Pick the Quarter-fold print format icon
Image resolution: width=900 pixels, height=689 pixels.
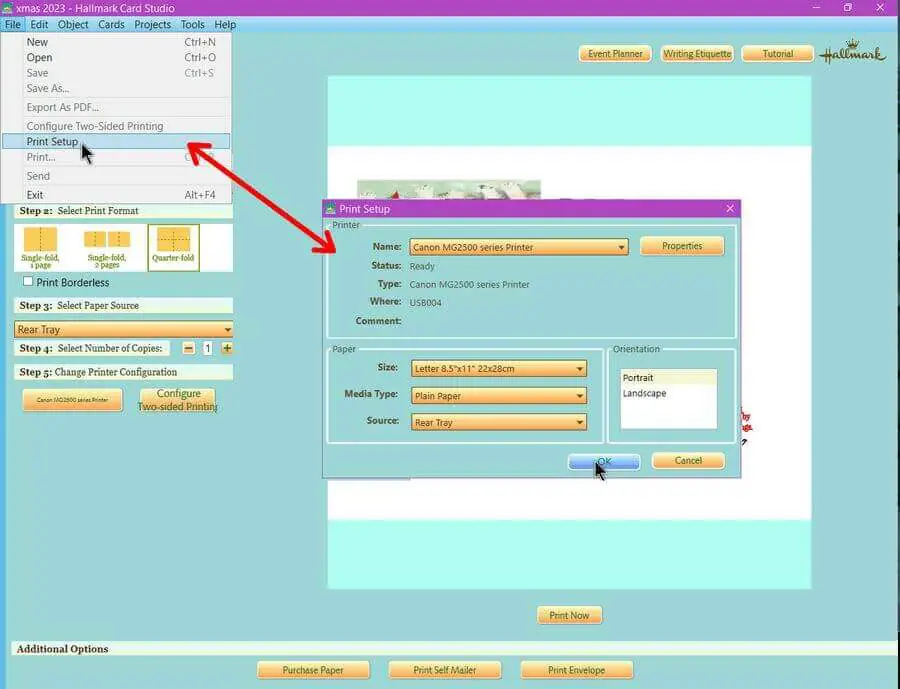[173, 247]
